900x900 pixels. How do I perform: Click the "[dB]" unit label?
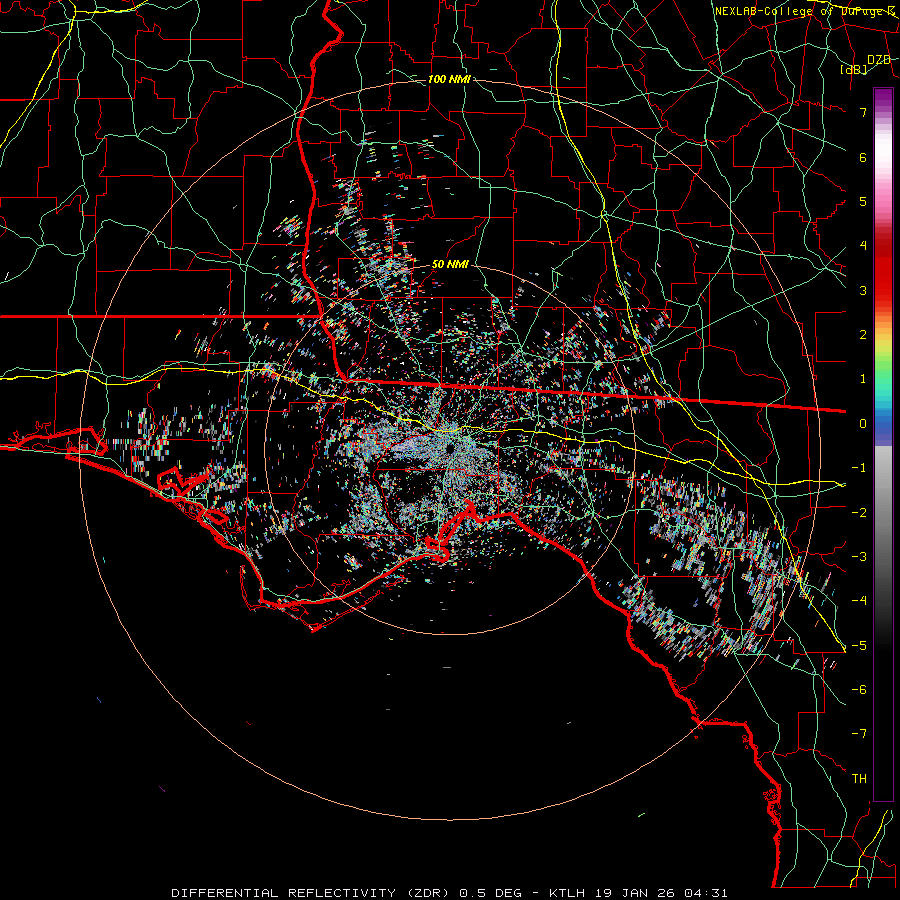pyautogui.click(x=853, y=69)
